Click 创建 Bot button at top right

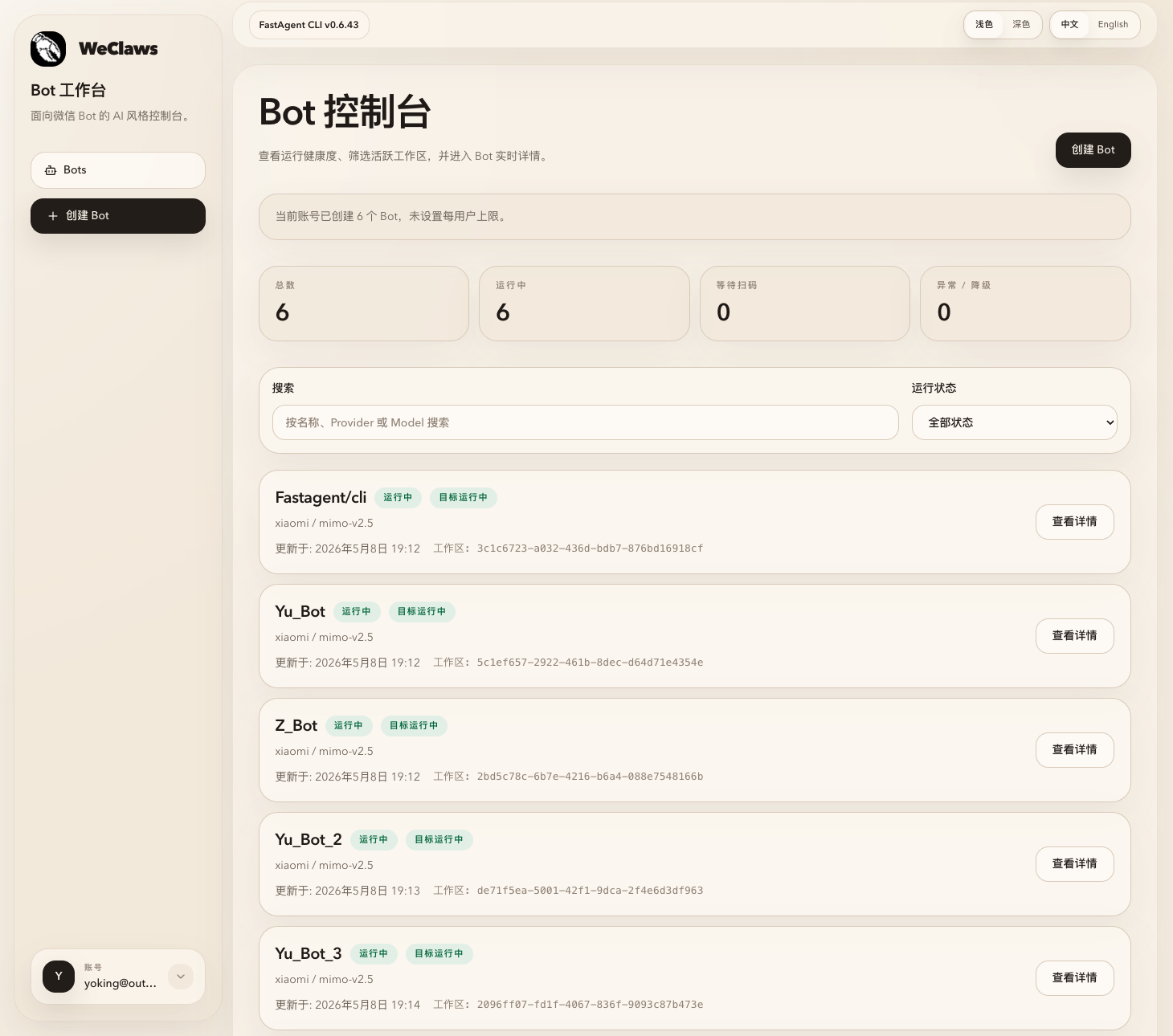coord(1093,150)
